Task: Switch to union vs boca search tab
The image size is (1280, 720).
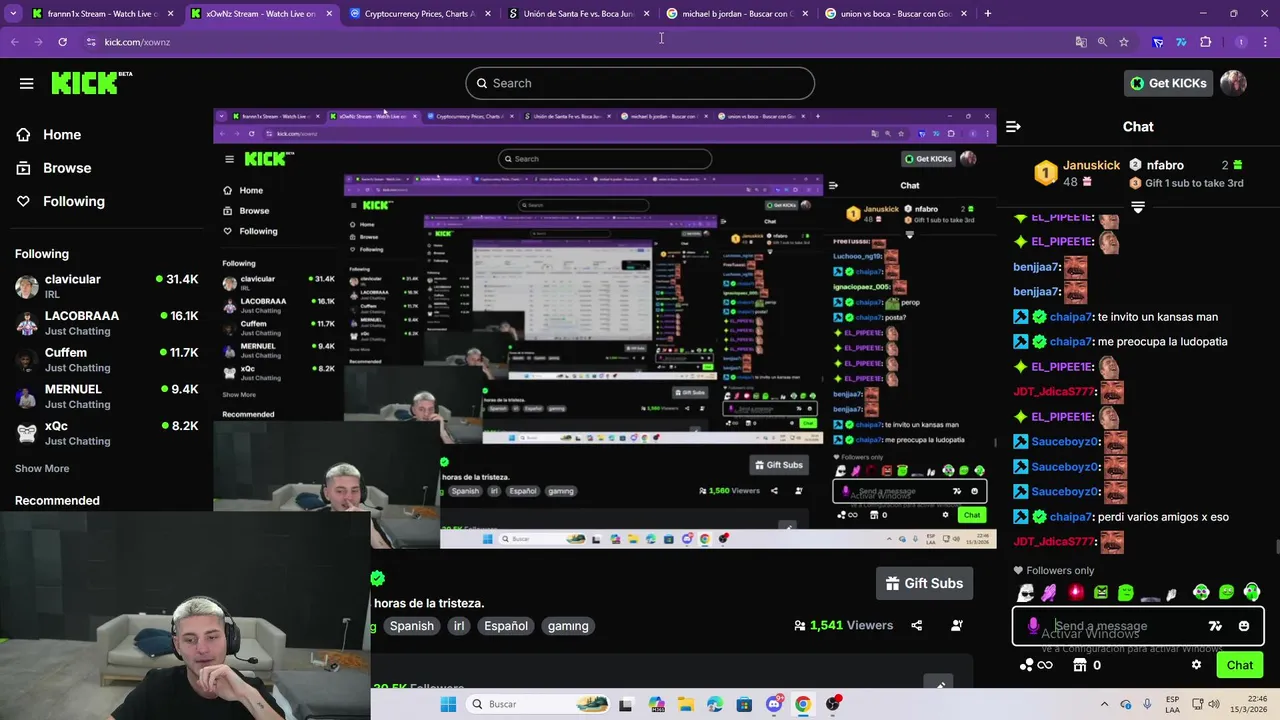Action: 895,14
